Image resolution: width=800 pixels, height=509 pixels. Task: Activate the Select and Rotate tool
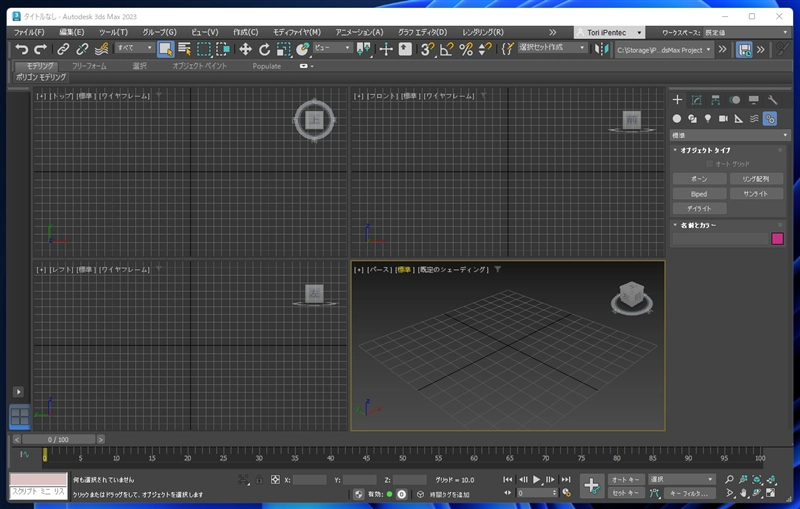click(x=264, y=49)
